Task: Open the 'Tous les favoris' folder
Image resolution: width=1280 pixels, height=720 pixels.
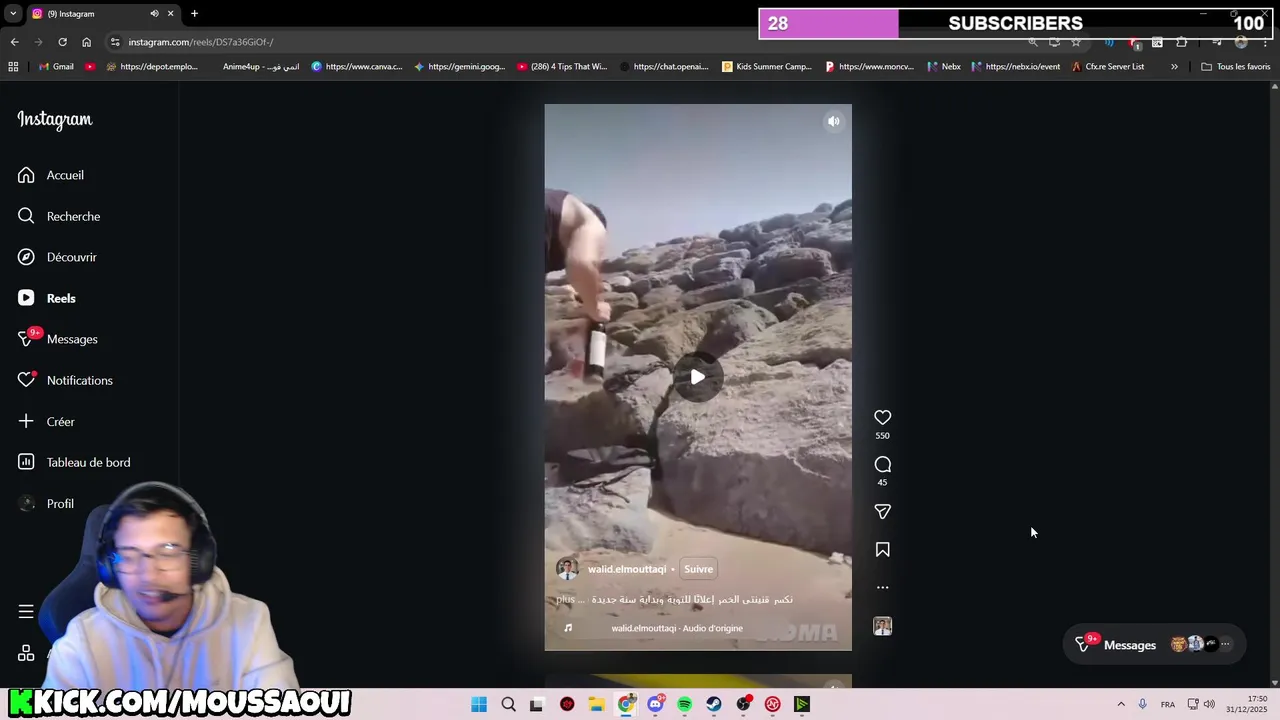Action: (1235, 66)
